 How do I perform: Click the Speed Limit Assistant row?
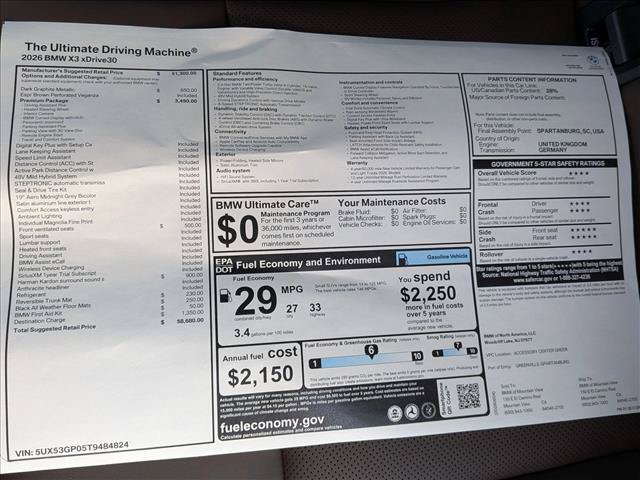tap(107, 157)
